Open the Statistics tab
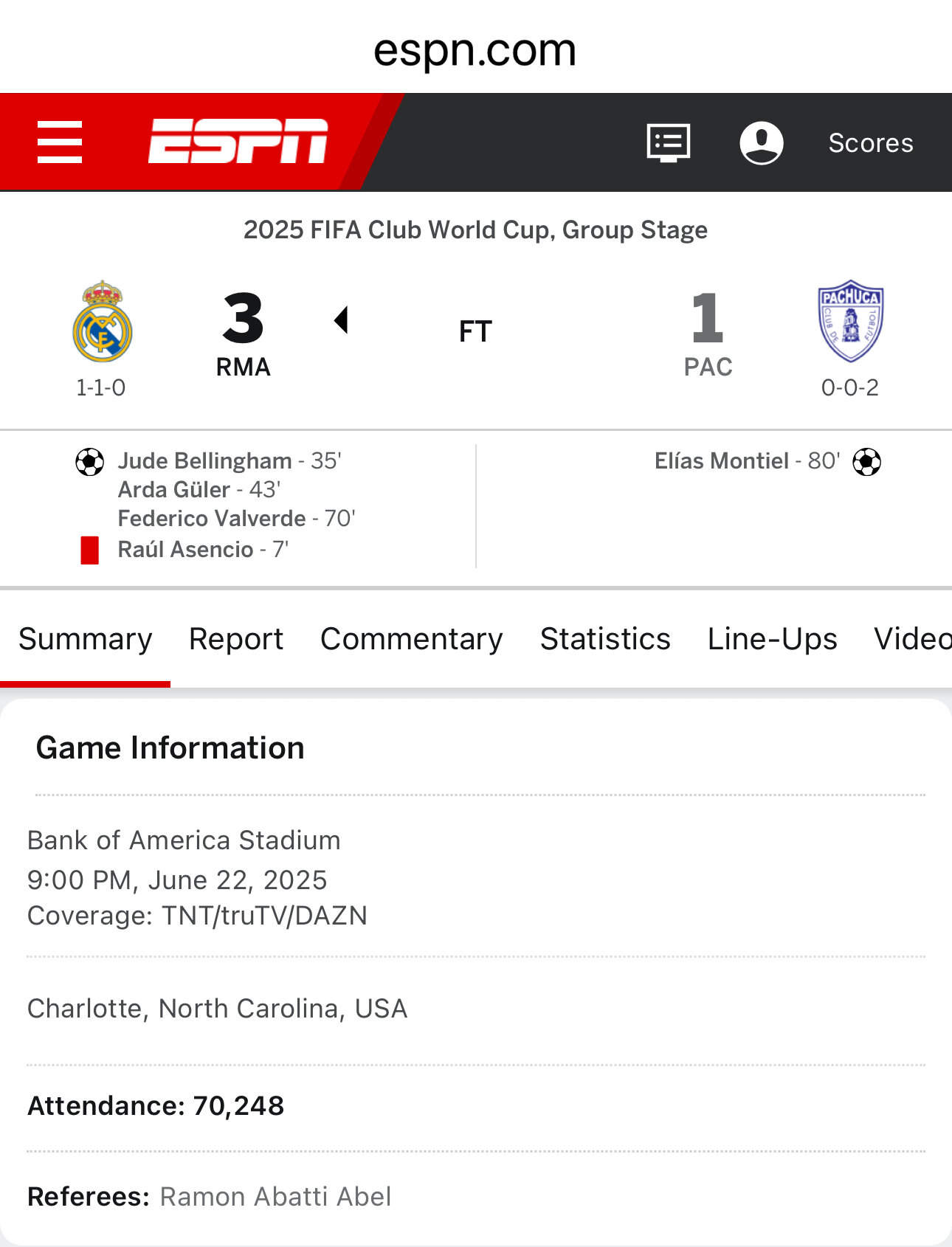The height and width of the screenshot is (1247, 952). tap(605, 639)
